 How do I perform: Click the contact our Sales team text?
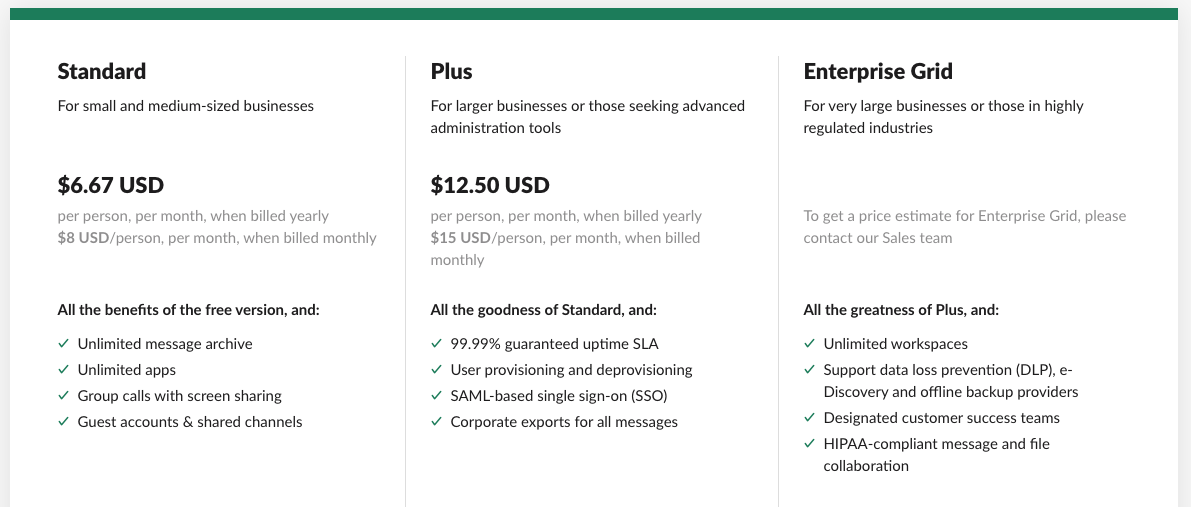[x=878, y=238]
